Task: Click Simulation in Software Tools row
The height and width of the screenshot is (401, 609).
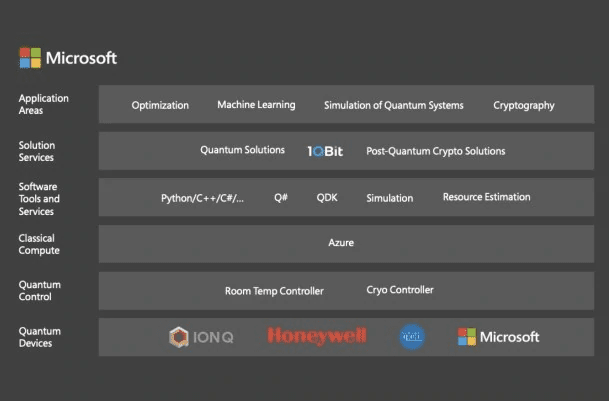Action: [390, 198]
